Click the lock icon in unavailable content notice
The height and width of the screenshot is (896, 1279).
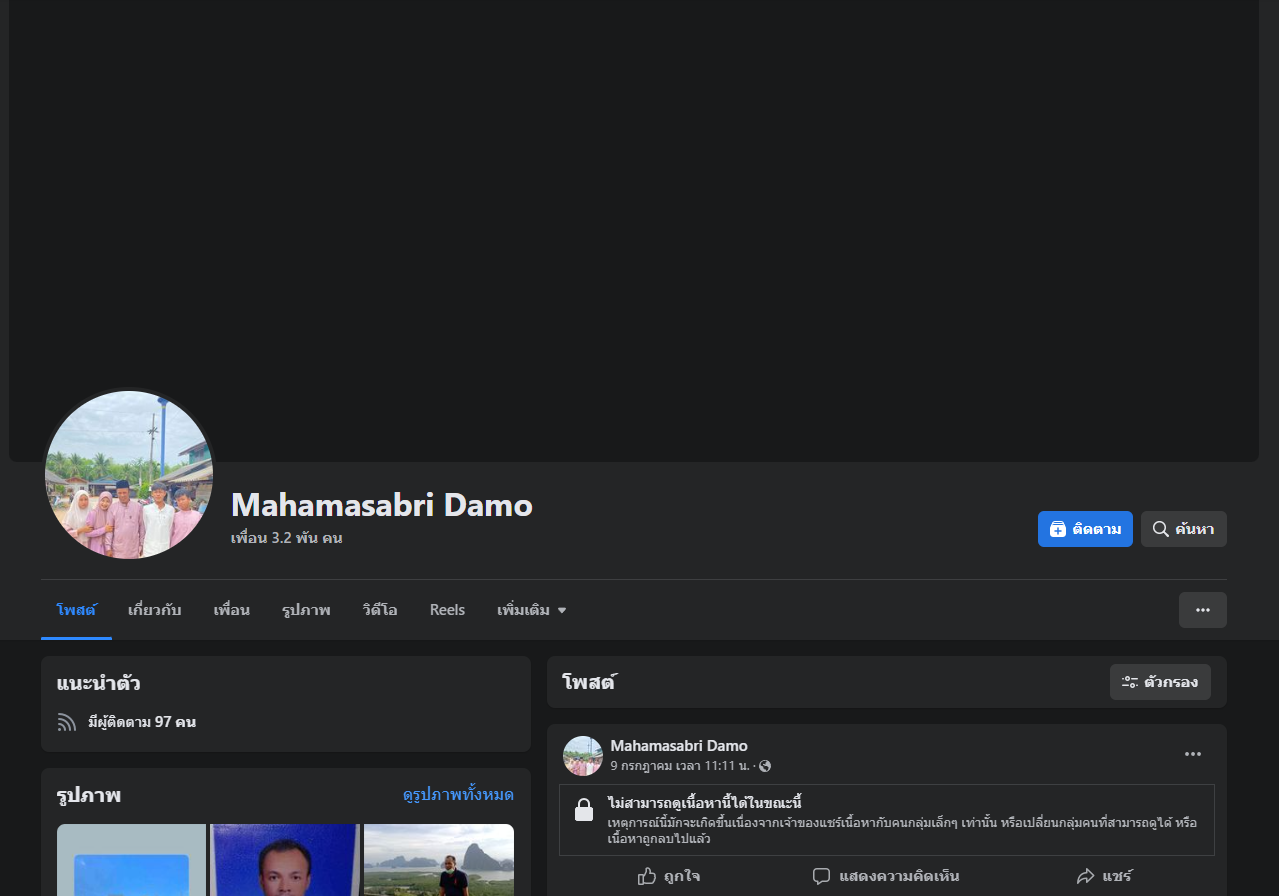click(584, 810)
